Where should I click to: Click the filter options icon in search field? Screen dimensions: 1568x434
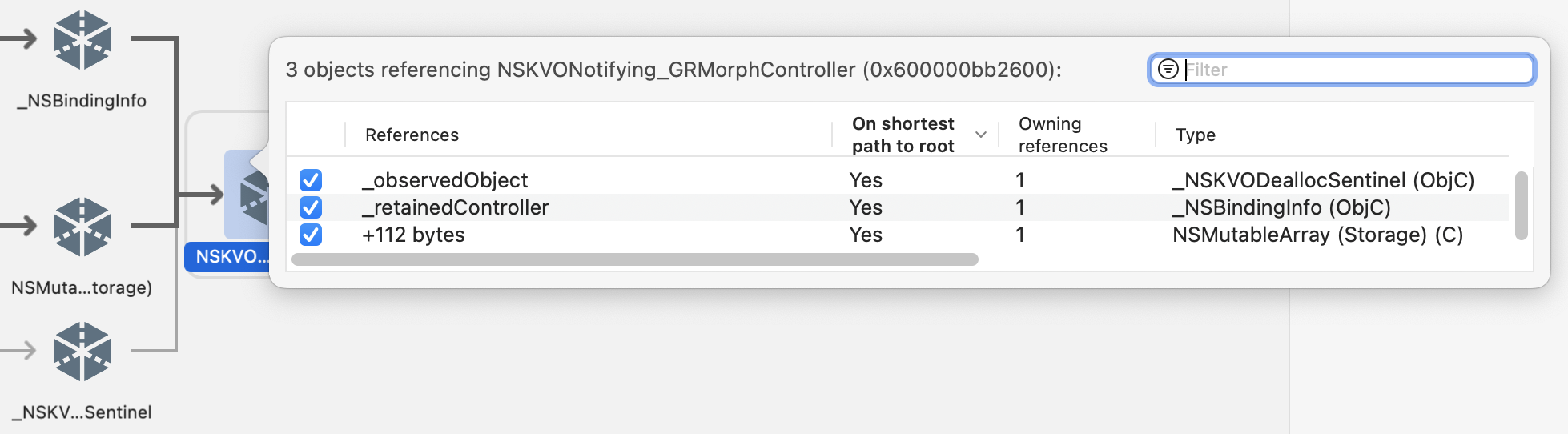coord(1168,70)
